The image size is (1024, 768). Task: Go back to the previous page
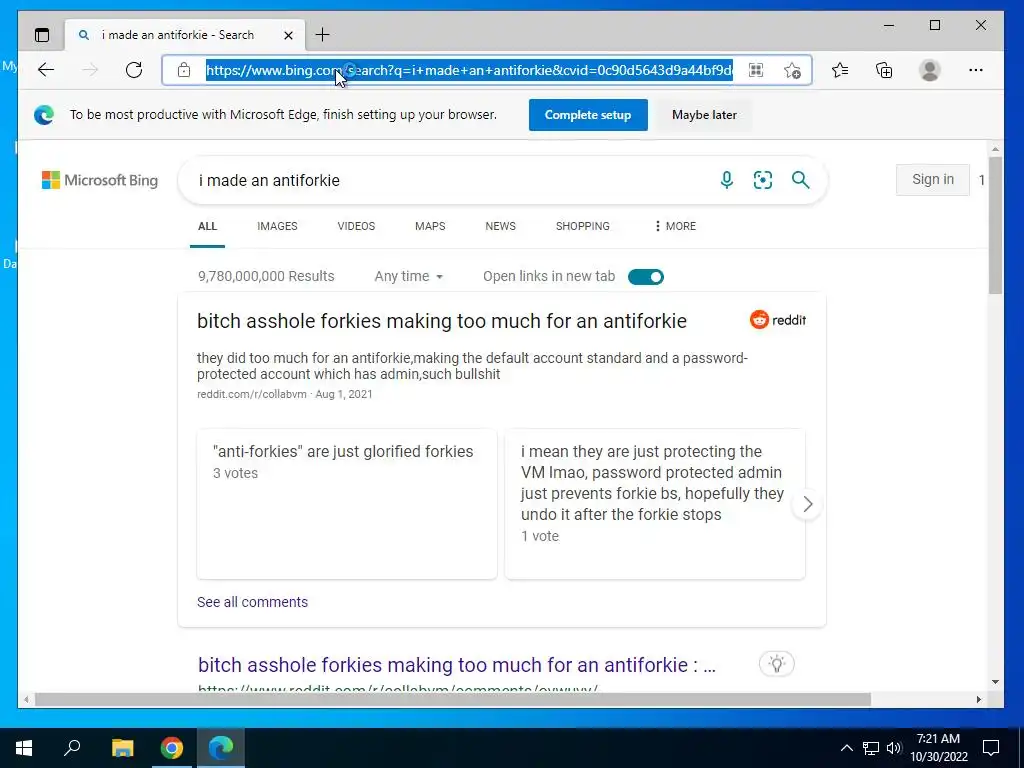pos(46,70)
